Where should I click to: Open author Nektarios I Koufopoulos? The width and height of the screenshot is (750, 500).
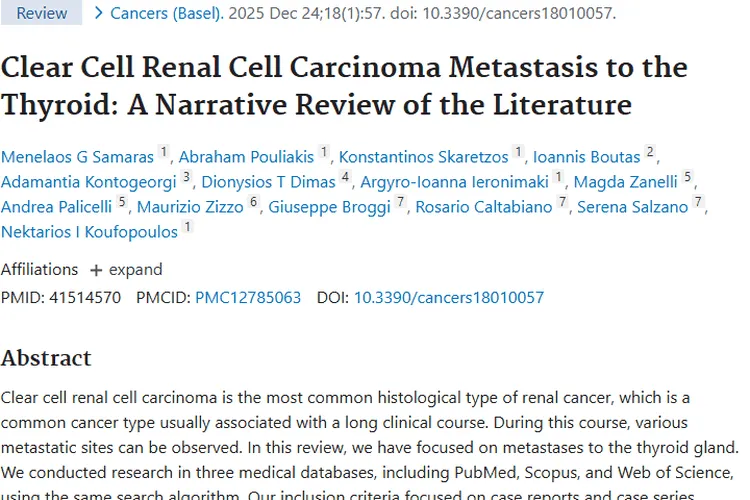tap(89, 232)
